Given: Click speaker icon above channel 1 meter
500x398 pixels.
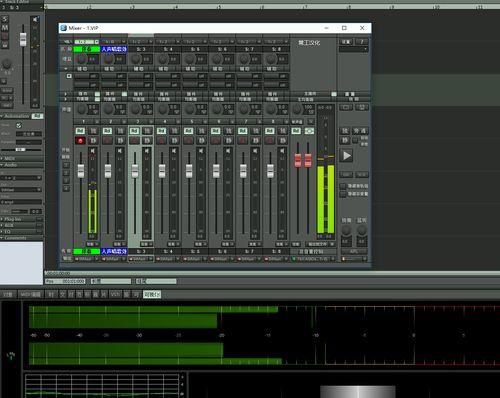Looking at the screenshot, I should (93, 151).
